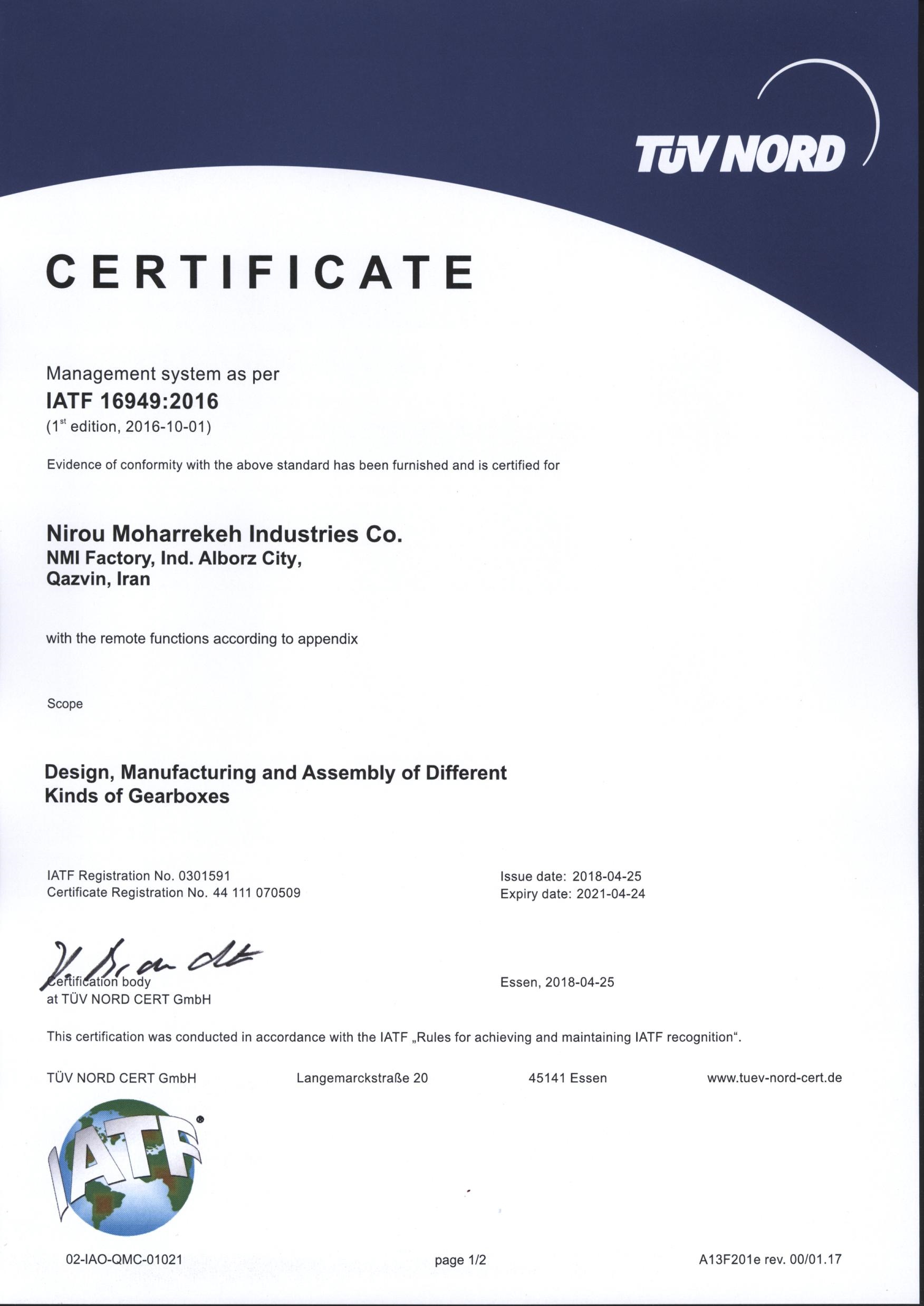This screenshot has width=924, height=1306.
Task: Click the Essen, 2018-04-25 location line
Action: tap(557, 982)
